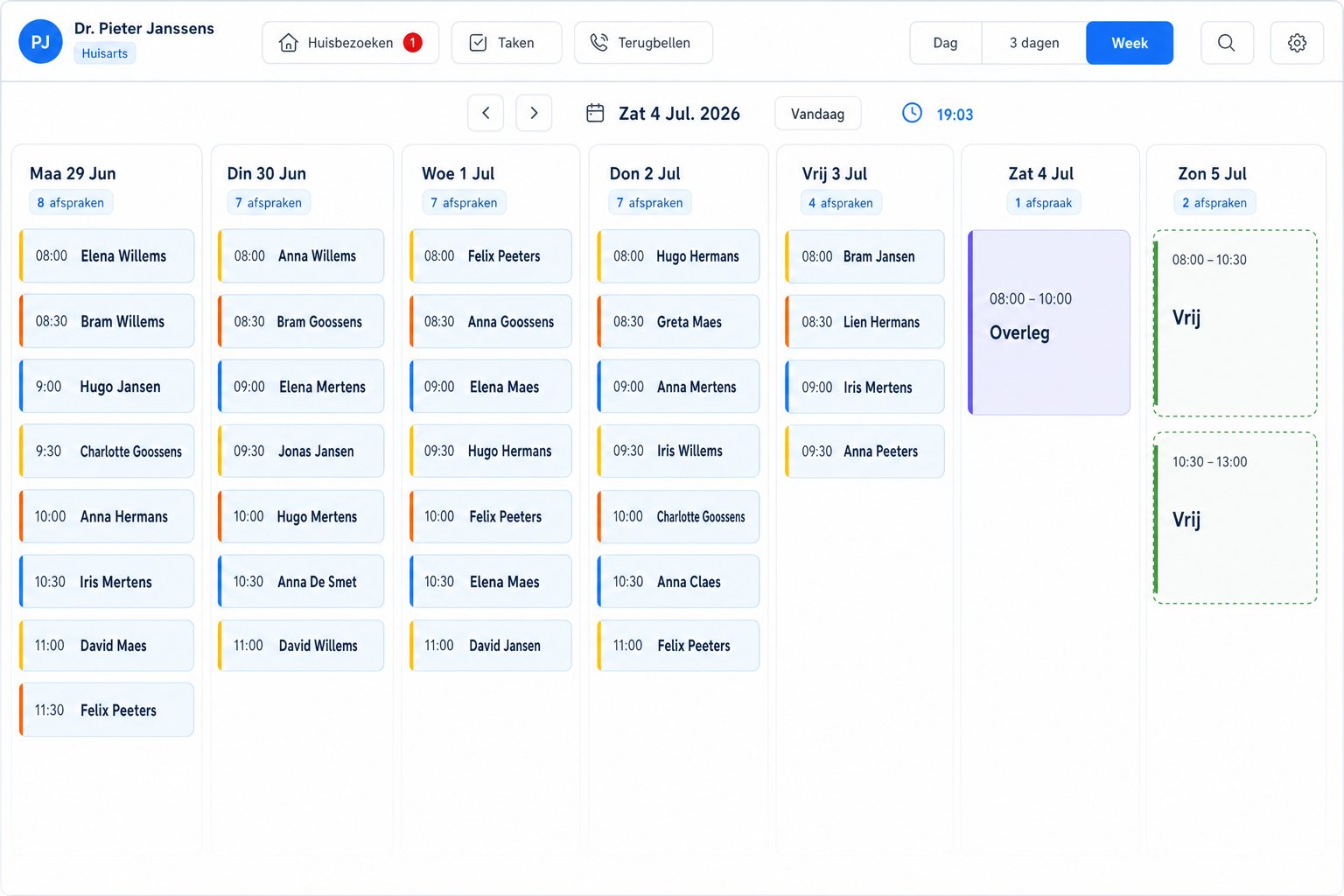Open 08:30 Anna Goossens appointment
1344x896 pixels.
pos(490,321)
